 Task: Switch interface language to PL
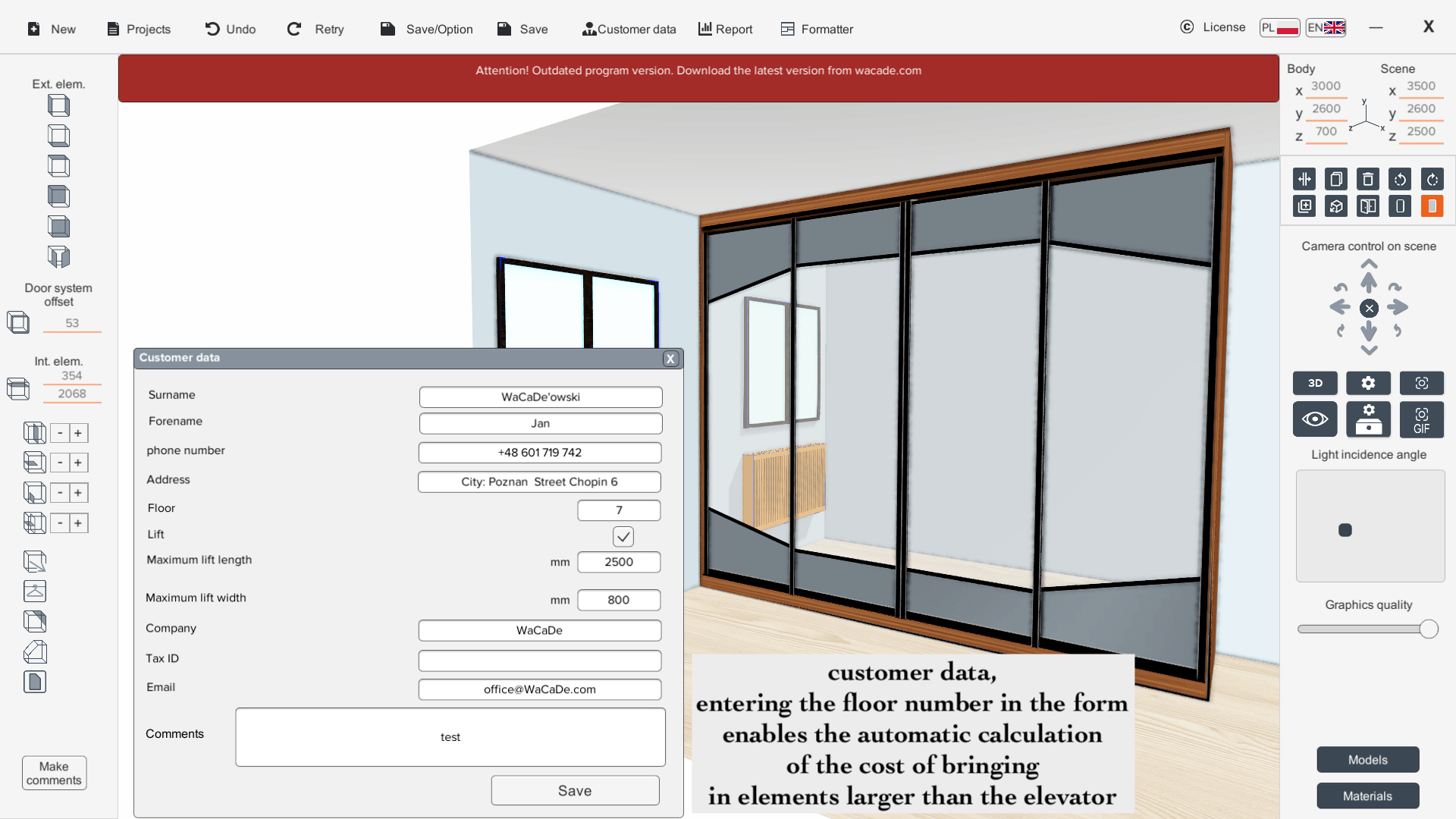point(1279,27)
